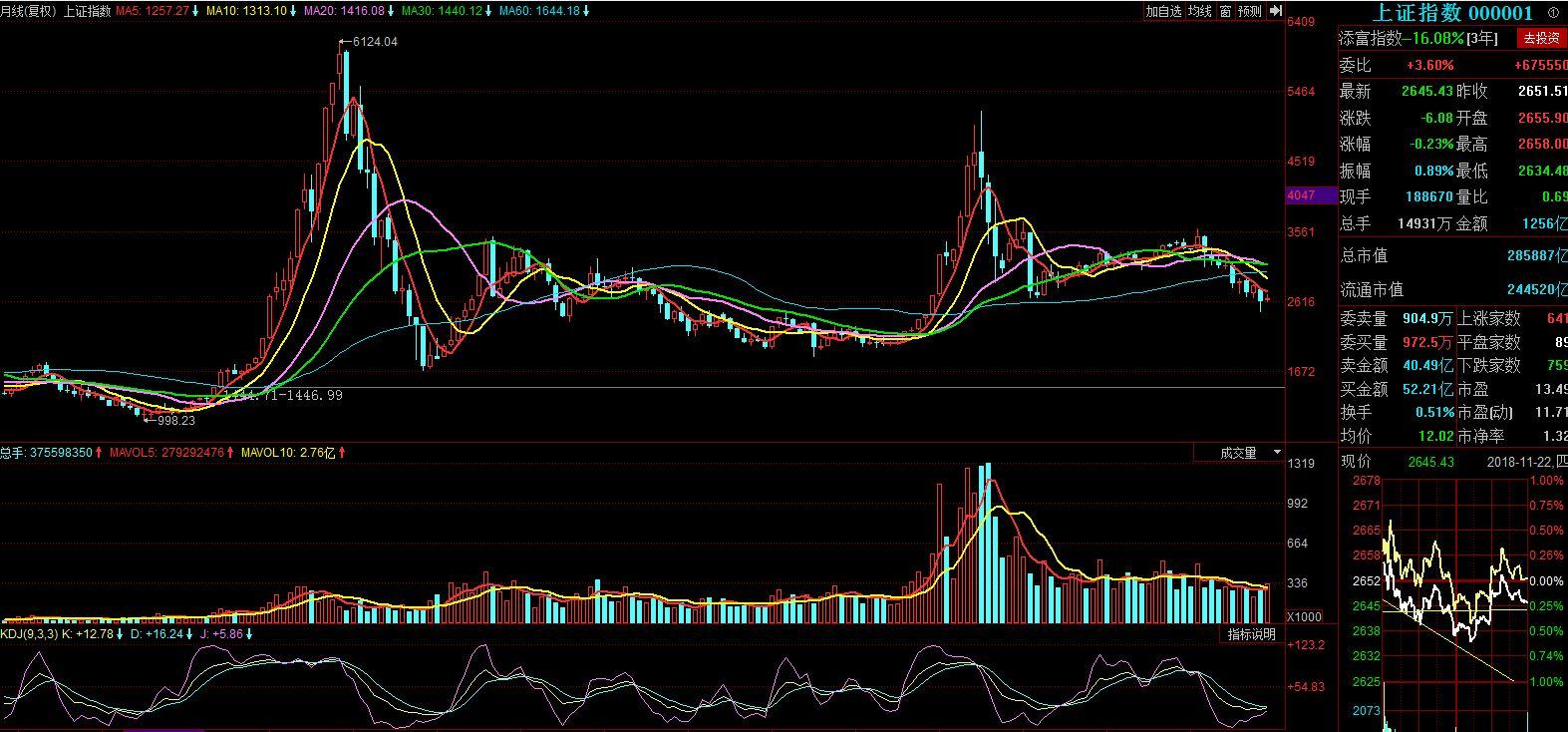
Task: Click the red 去投资 button
Action: click(x=1540, y=38)
